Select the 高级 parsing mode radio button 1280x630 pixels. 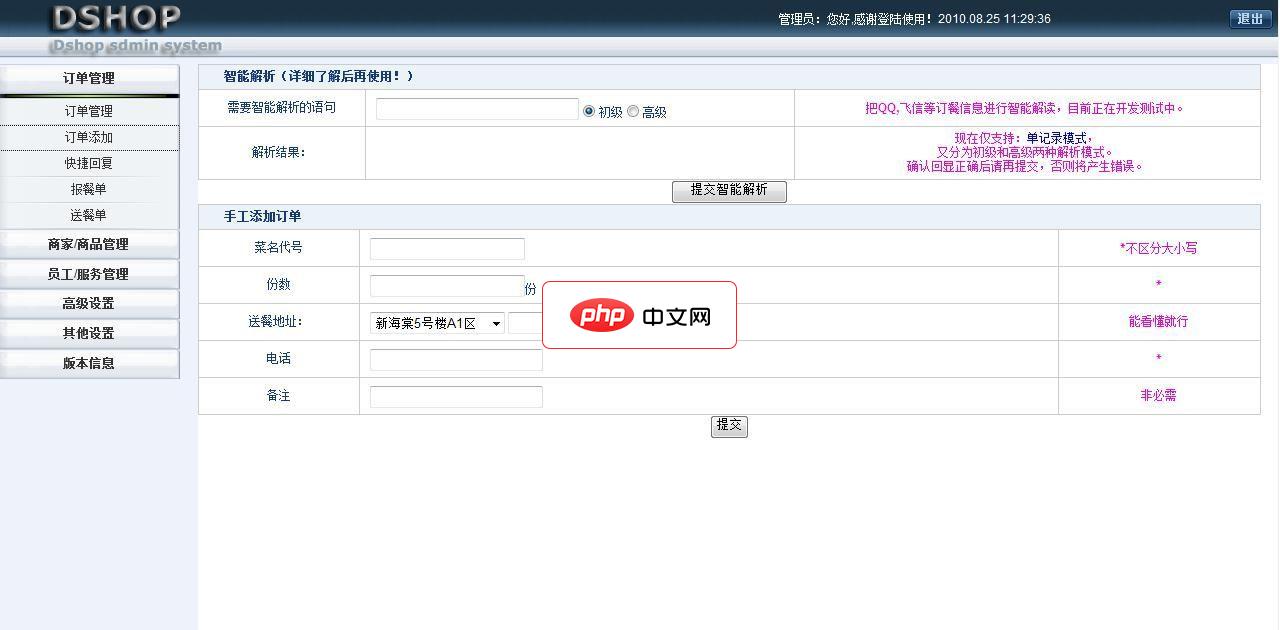click(633, 111)
